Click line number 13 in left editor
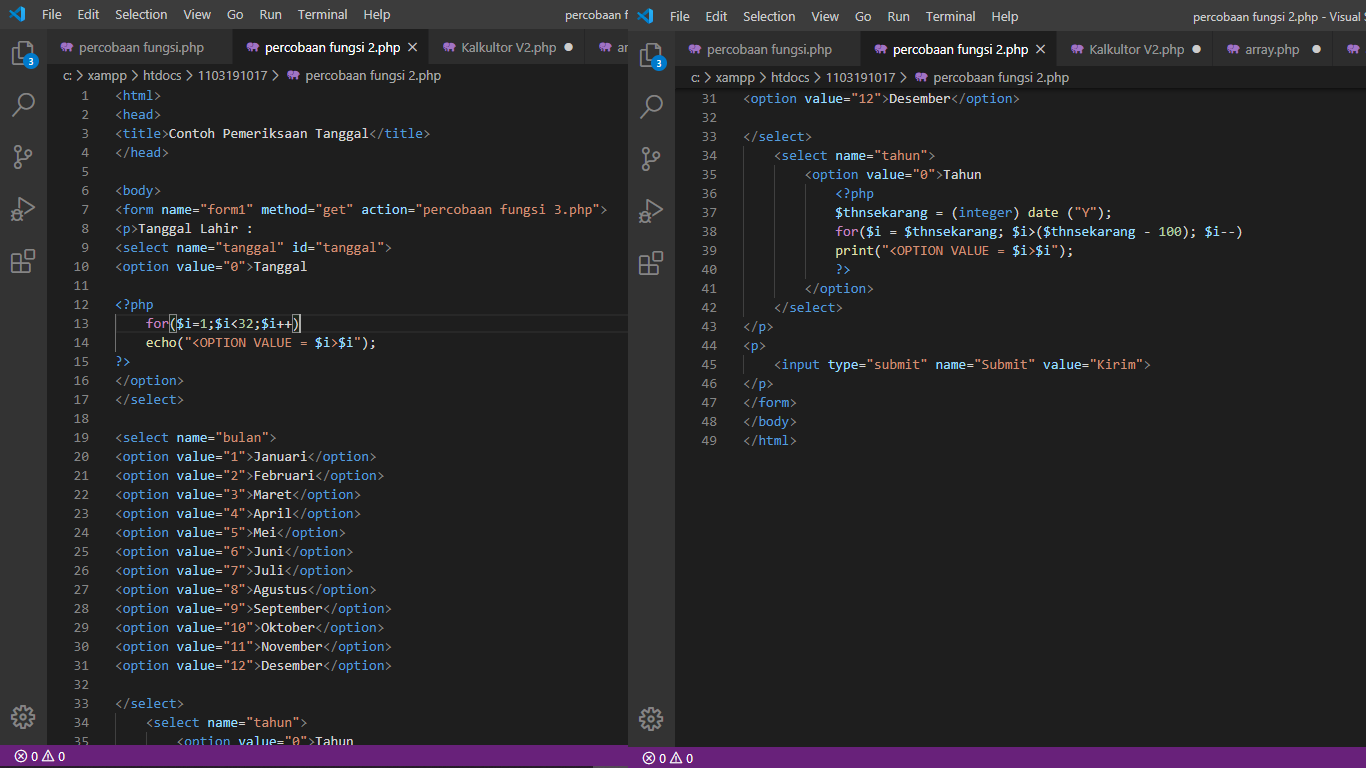The width and height of the screenshot is (1366, 768). (81, 323)
